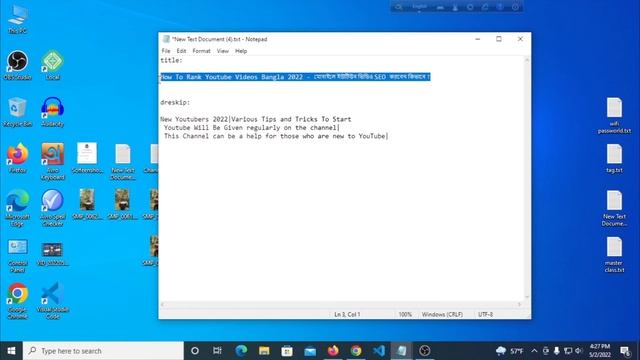Open Microsoft Edge from the taskbar
This screenshot has height=360, width=640.
[x=241, y=351]
